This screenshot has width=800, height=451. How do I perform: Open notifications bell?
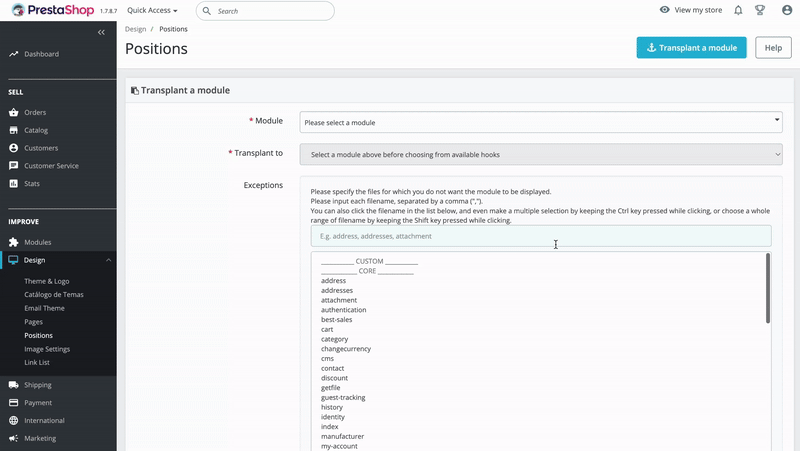[738, 10]
